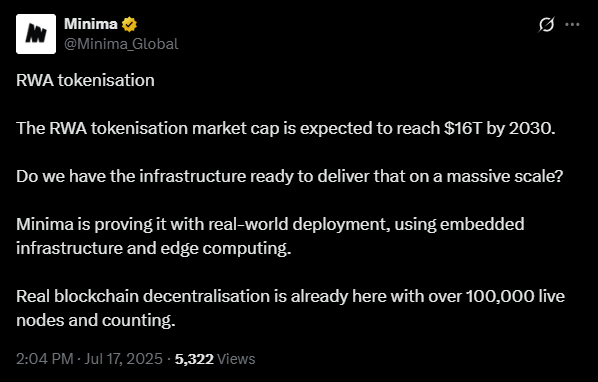The height and width of the screenshot is (382, 598).
Task: Visit the @Minima_Global handle link
Action: (121, 44)
